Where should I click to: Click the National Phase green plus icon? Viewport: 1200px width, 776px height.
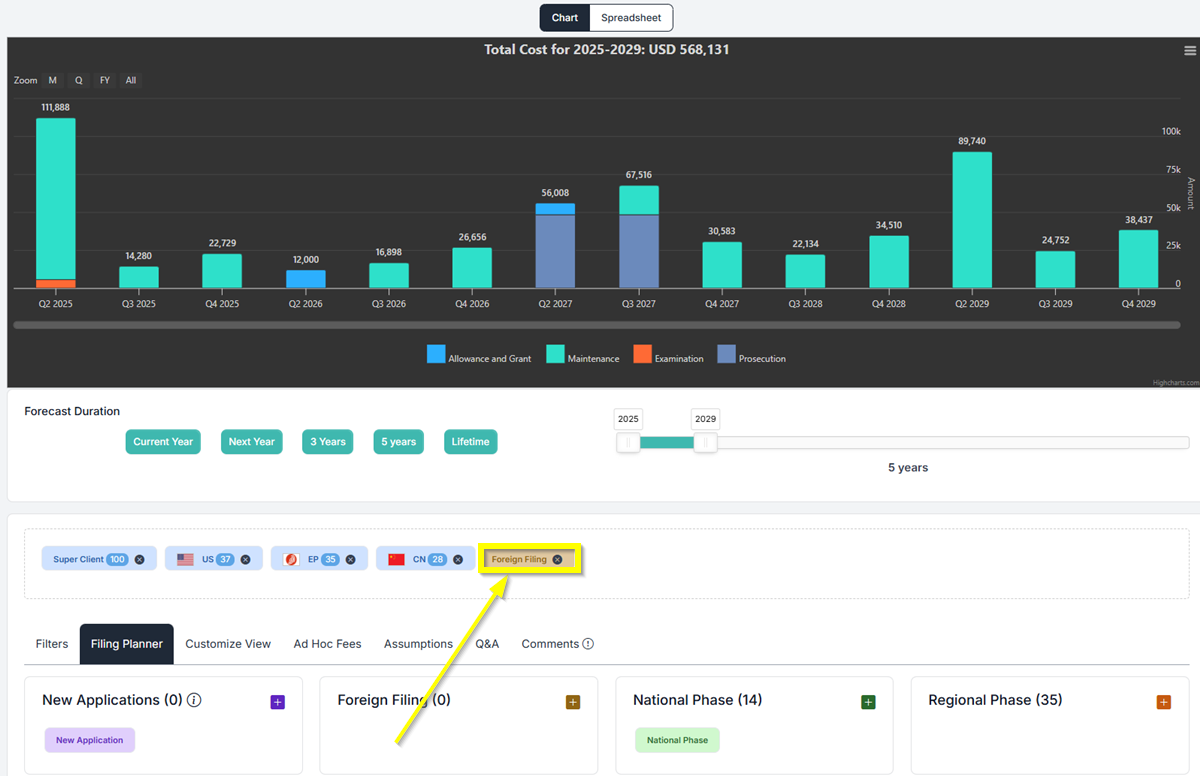coord(868,702)
